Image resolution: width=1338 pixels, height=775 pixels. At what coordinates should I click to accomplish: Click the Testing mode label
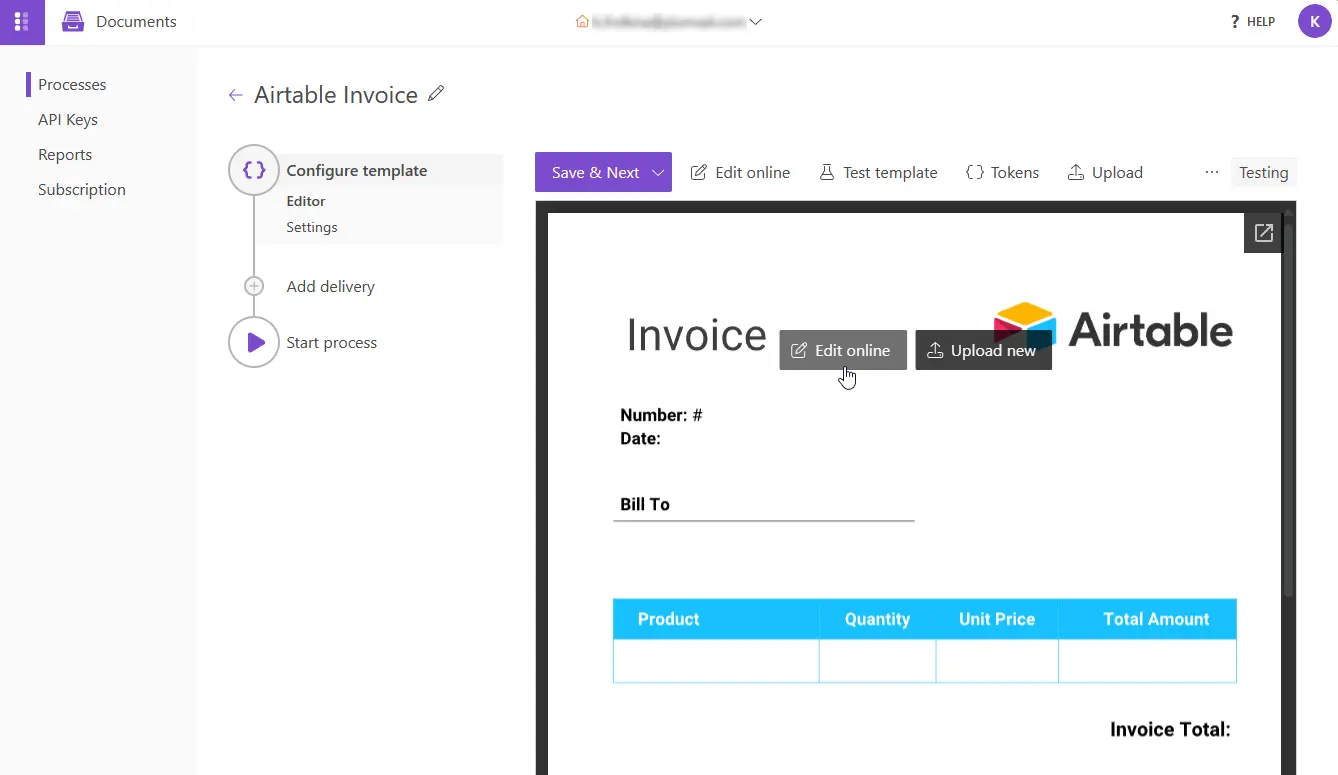pyautogui.click(x=1263, y=172)
